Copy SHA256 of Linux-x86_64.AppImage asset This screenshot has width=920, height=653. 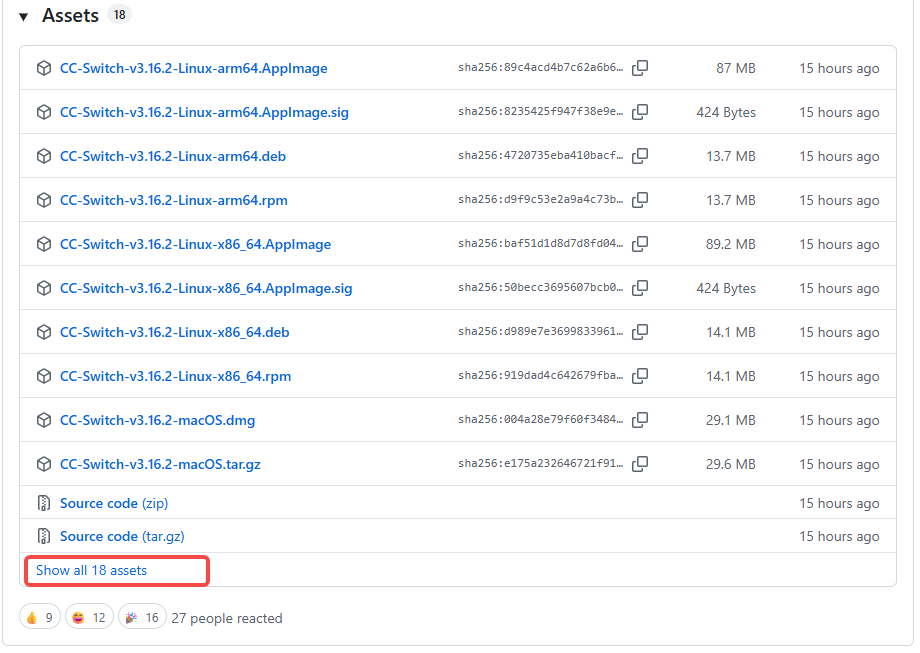640,244
